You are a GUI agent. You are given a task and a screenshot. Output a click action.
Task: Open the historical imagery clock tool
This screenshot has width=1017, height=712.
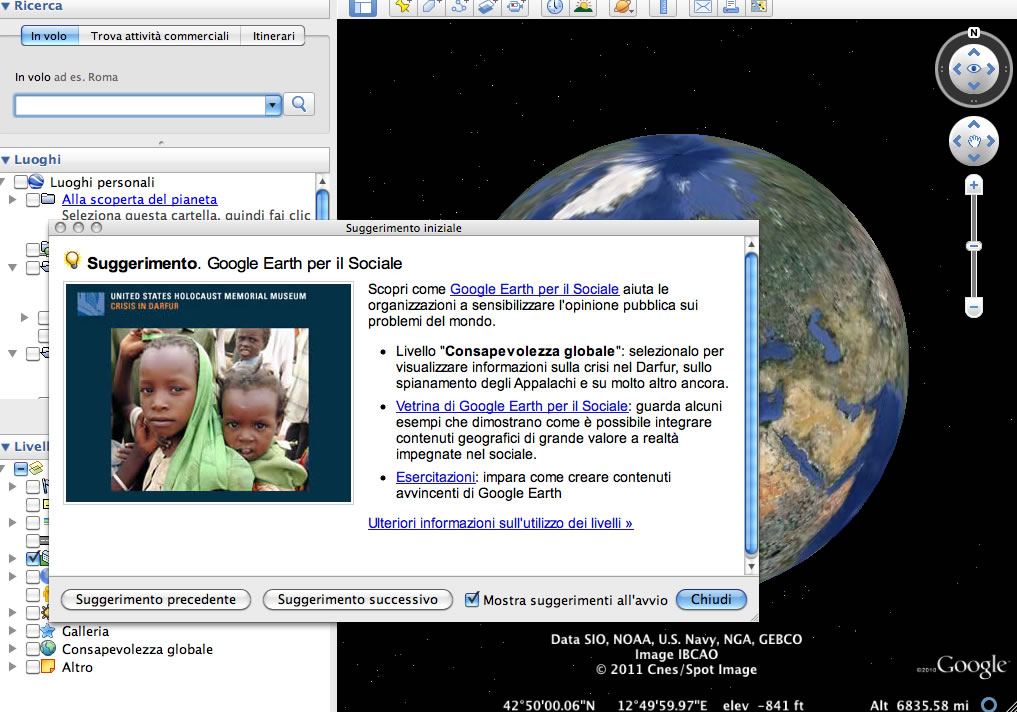click(x=554, y=7)
